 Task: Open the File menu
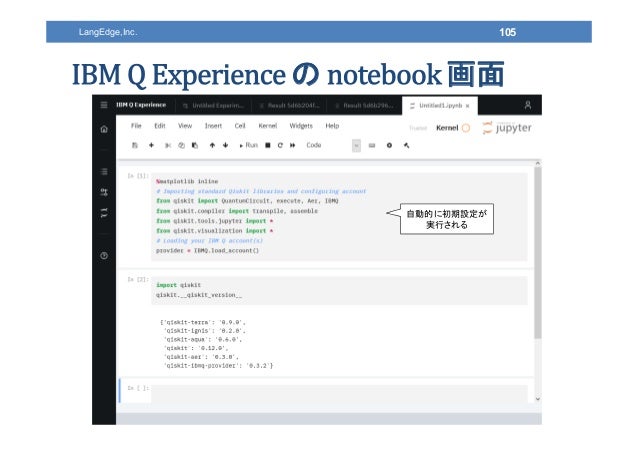click(x=136, y=126)
